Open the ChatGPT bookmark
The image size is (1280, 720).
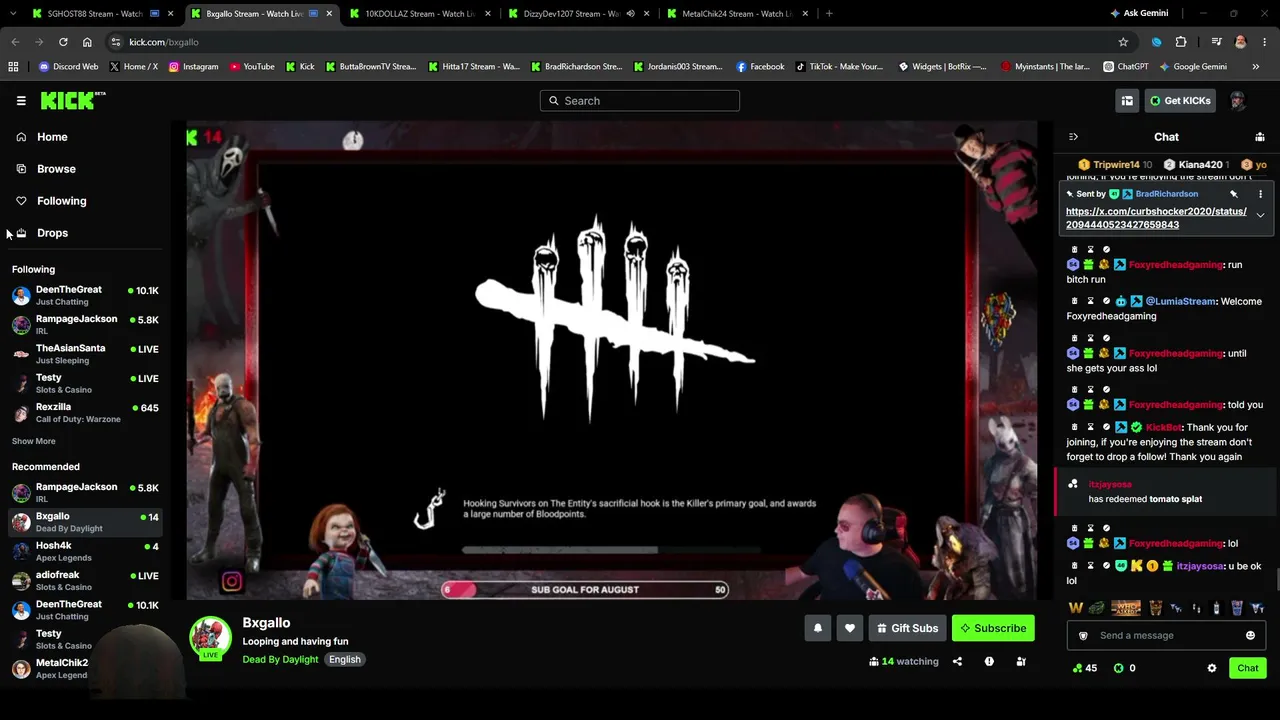click(1126, 67)
